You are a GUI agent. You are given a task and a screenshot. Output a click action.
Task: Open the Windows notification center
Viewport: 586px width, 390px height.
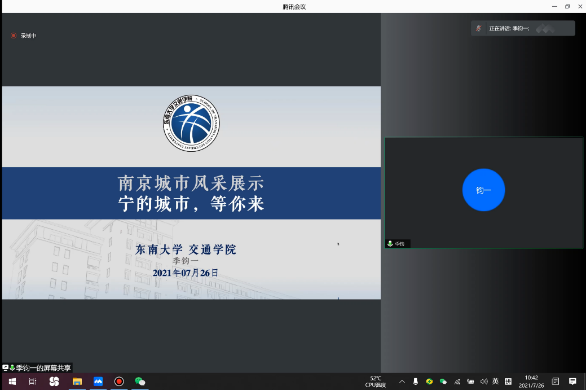(x=573, y=381)
